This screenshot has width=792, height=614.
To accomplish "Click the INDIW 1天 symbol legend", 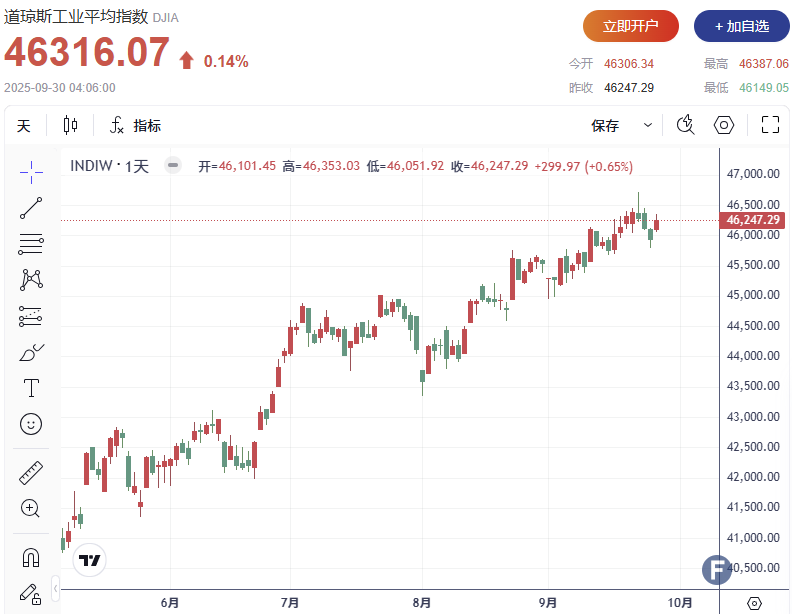I will pos(110,166).
